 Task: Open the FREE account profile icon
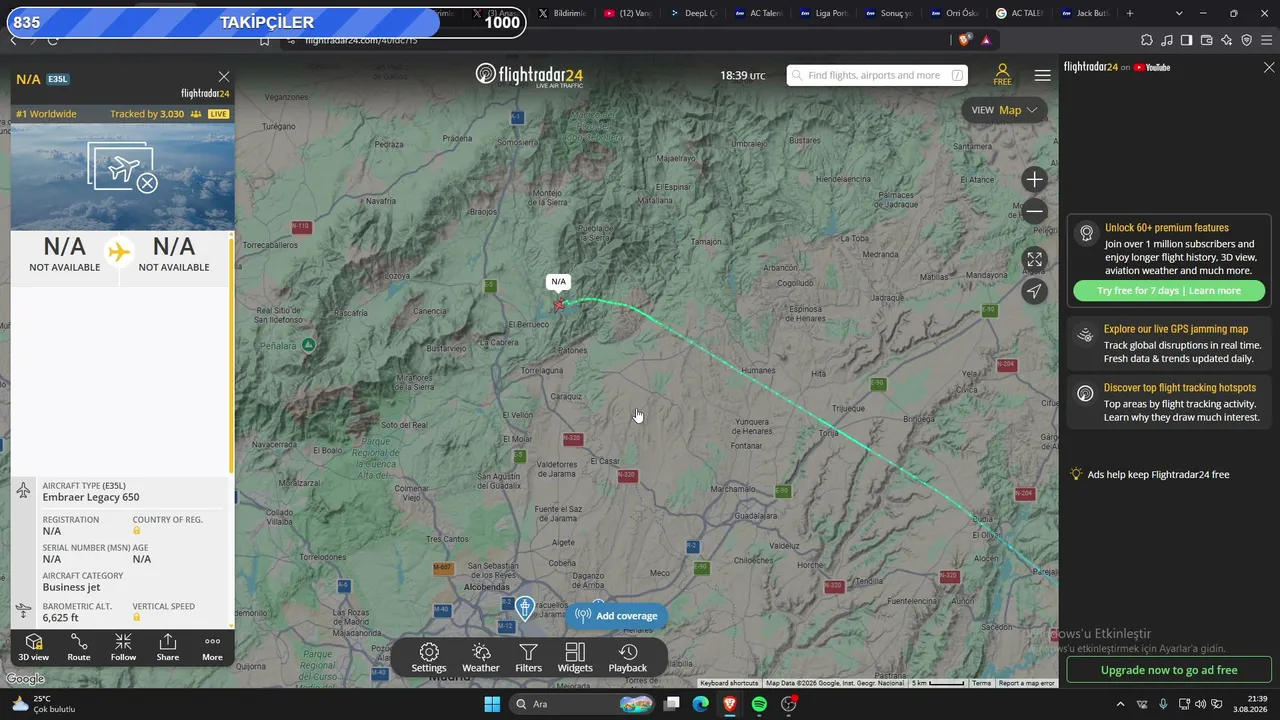click(x=1002, y=75)
